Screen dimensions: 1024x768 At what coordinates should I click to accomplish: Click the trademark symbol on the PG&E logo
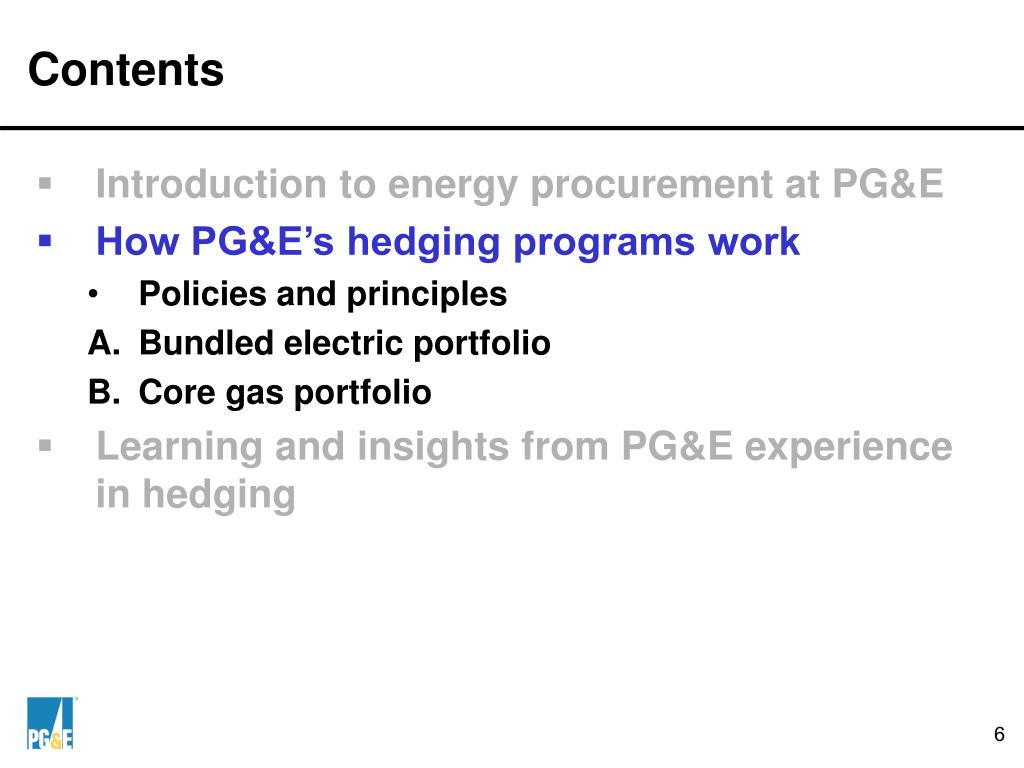coord(75,699)
